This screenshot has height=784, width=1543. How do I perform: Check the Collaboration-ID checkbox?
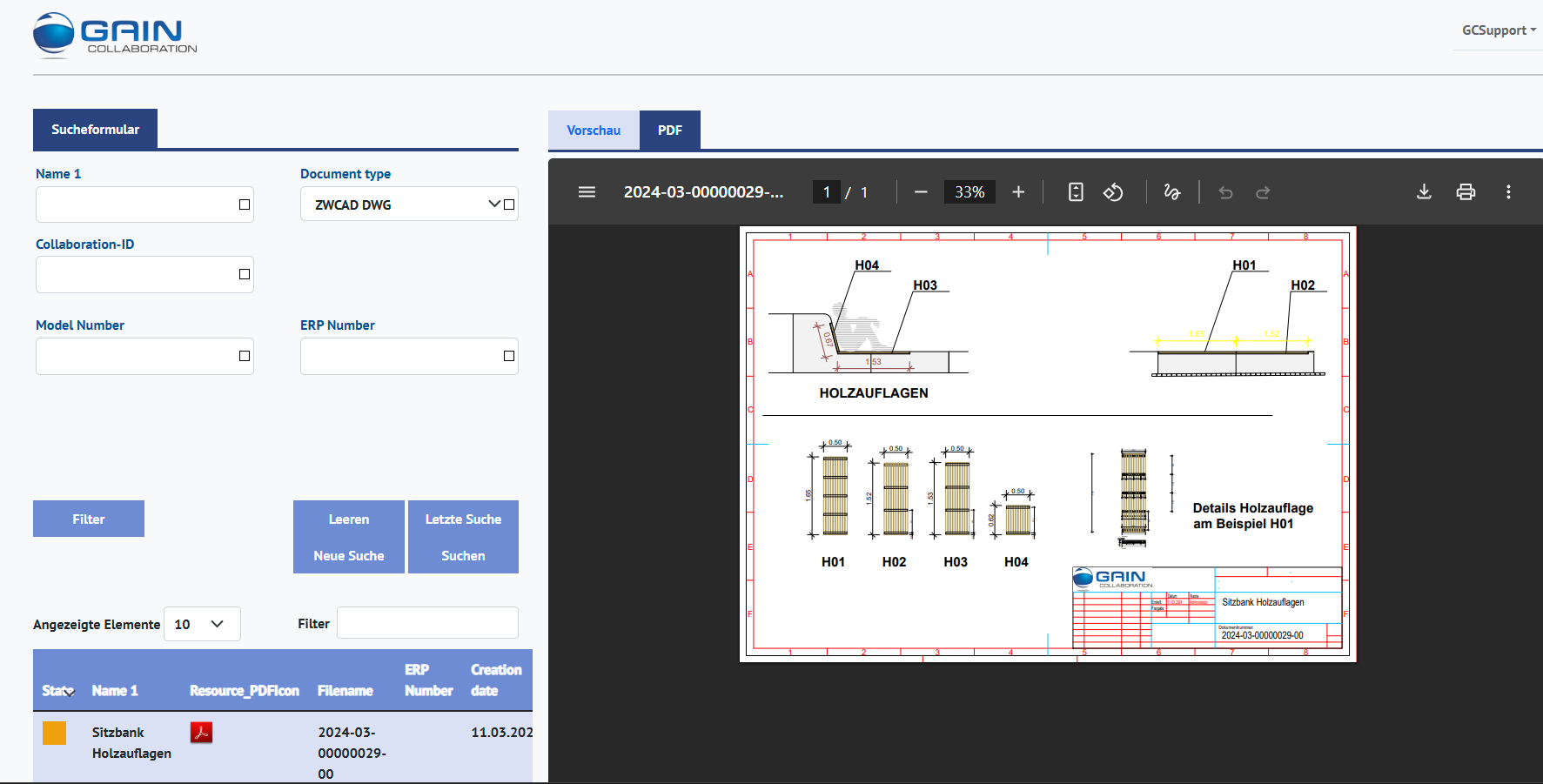pyautogui.click(x=243, y=273)
